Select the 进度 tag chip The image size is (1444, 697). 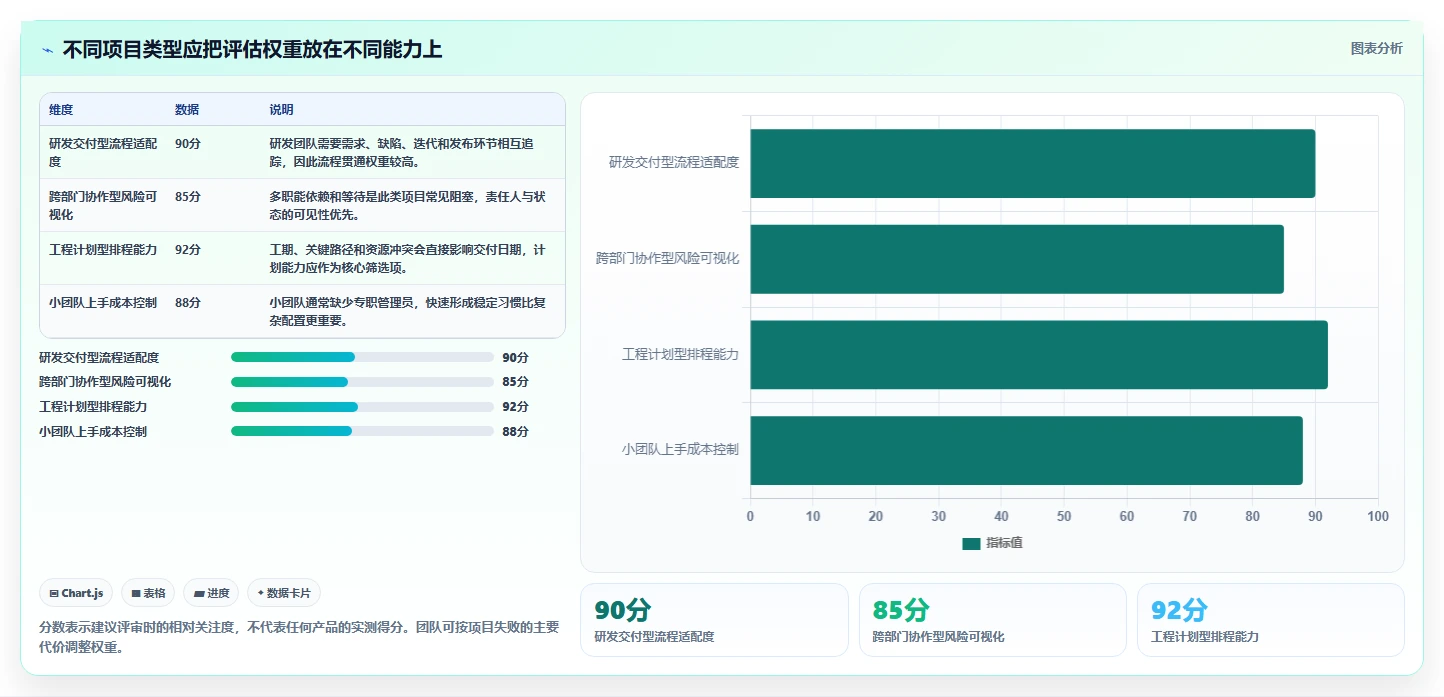point(211,593)
